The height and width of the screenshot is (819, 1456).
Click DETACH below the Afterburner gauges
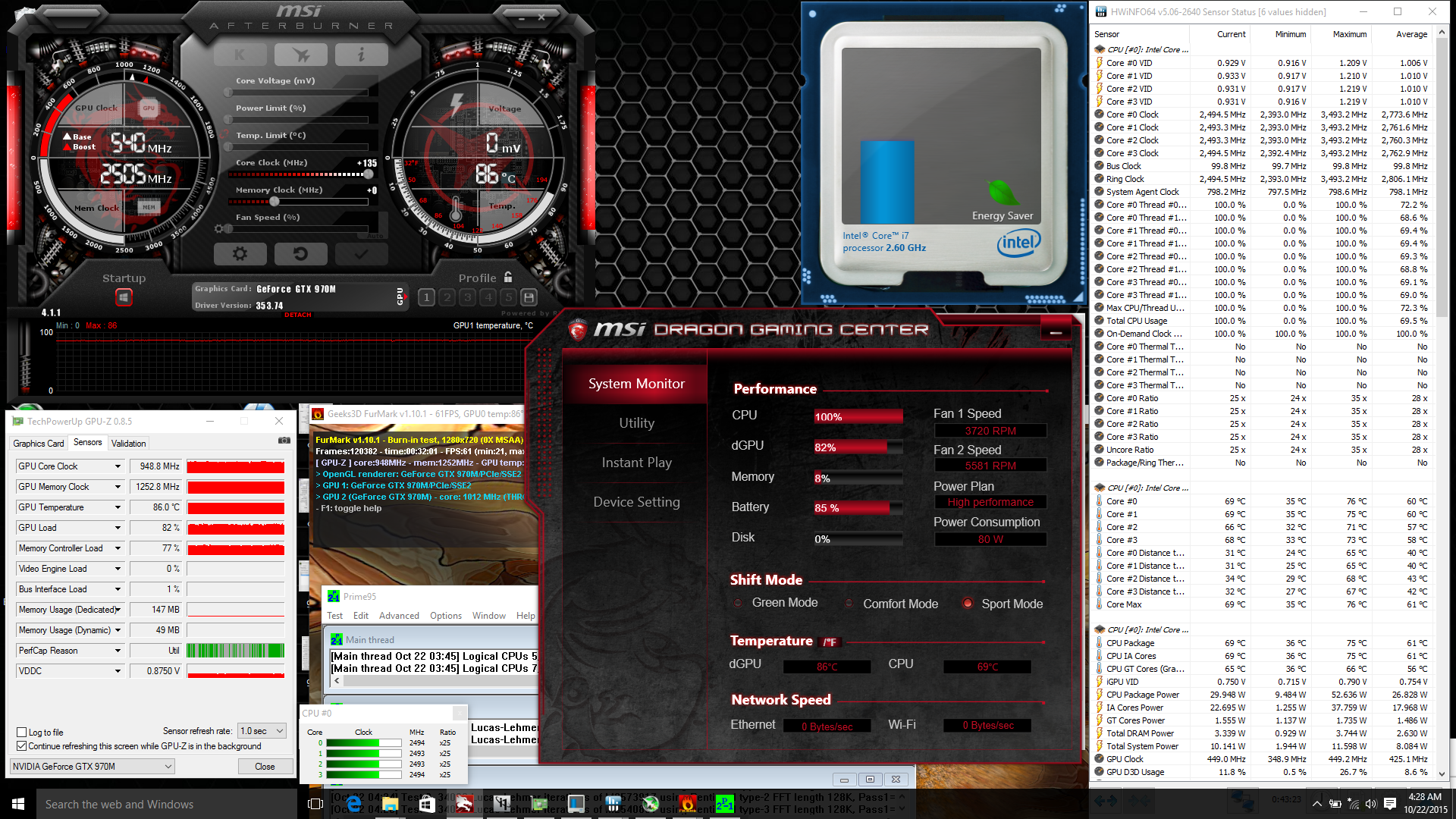(x=298, y=315)
